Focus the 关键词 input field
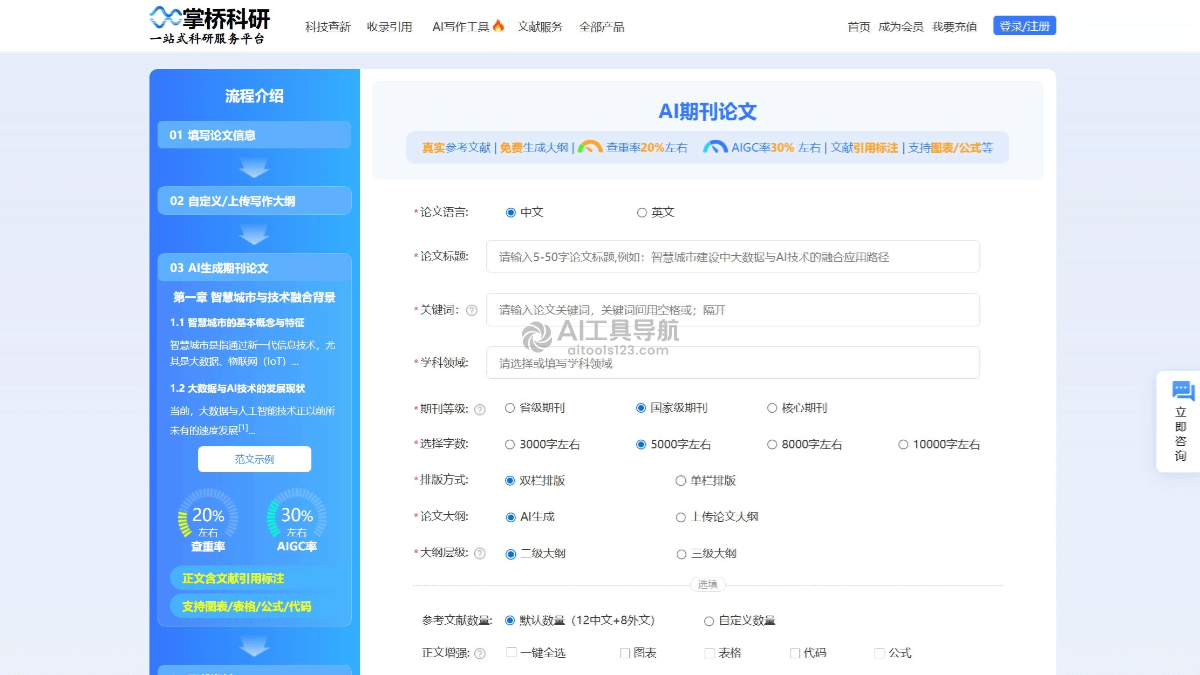This screenshot has height=675, width=1200. tap(733, 310)
